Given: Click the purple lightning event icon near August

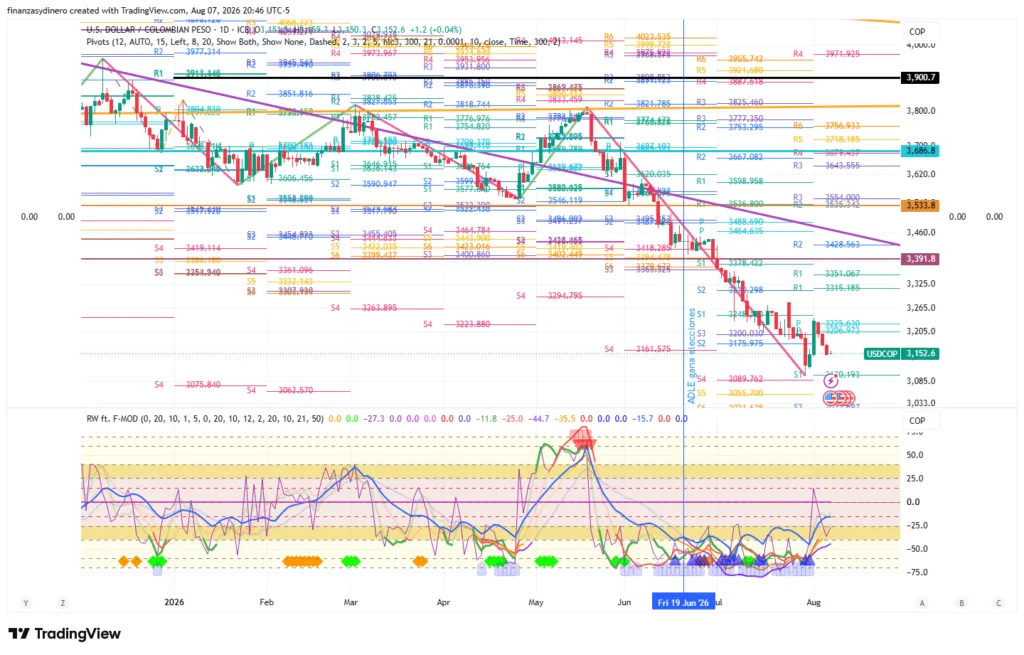Looking at the screenshot, I should [x=830, y=380].
